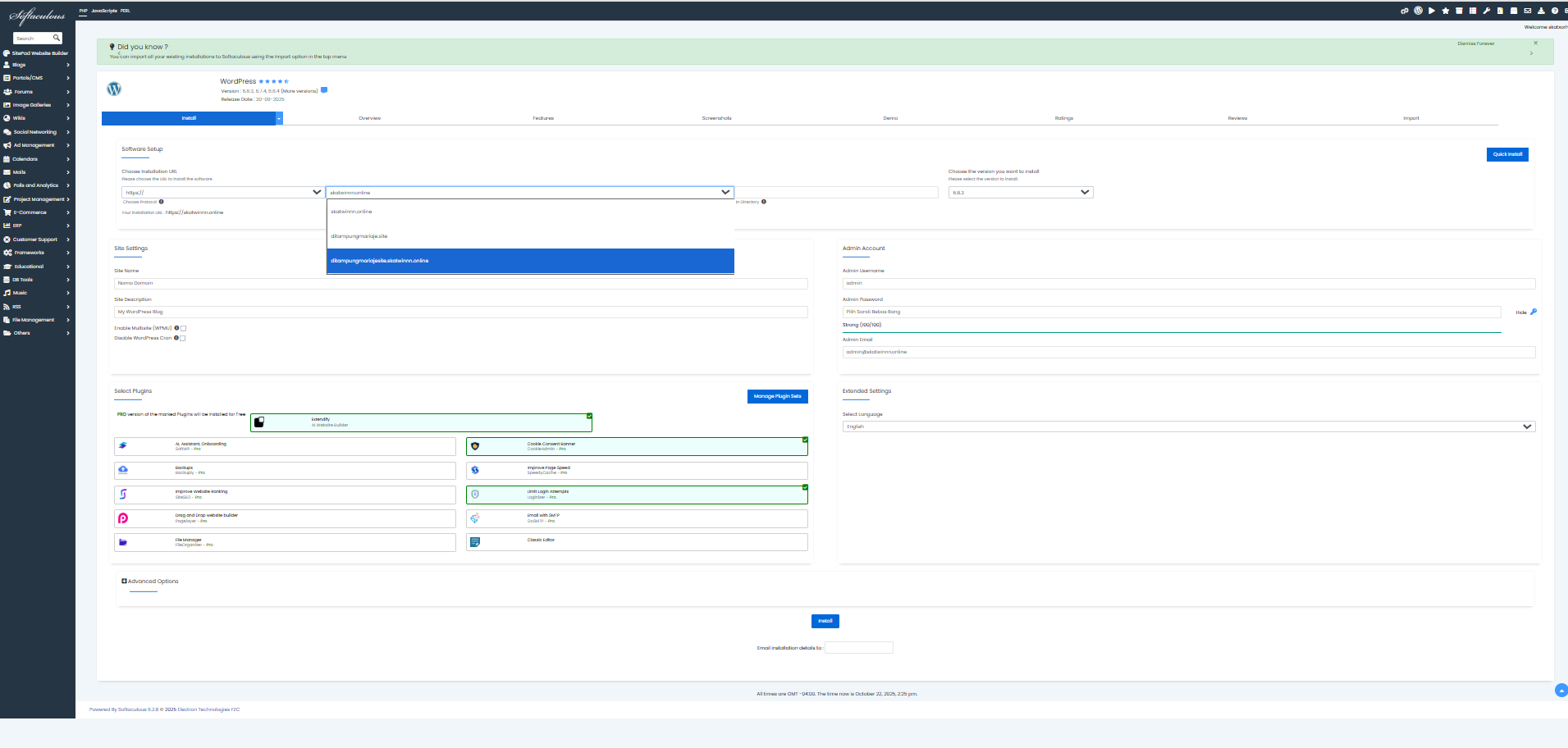Expand the Advanced Options section
This screenshot has height=748, width=1568.
(x=150, y=582)
